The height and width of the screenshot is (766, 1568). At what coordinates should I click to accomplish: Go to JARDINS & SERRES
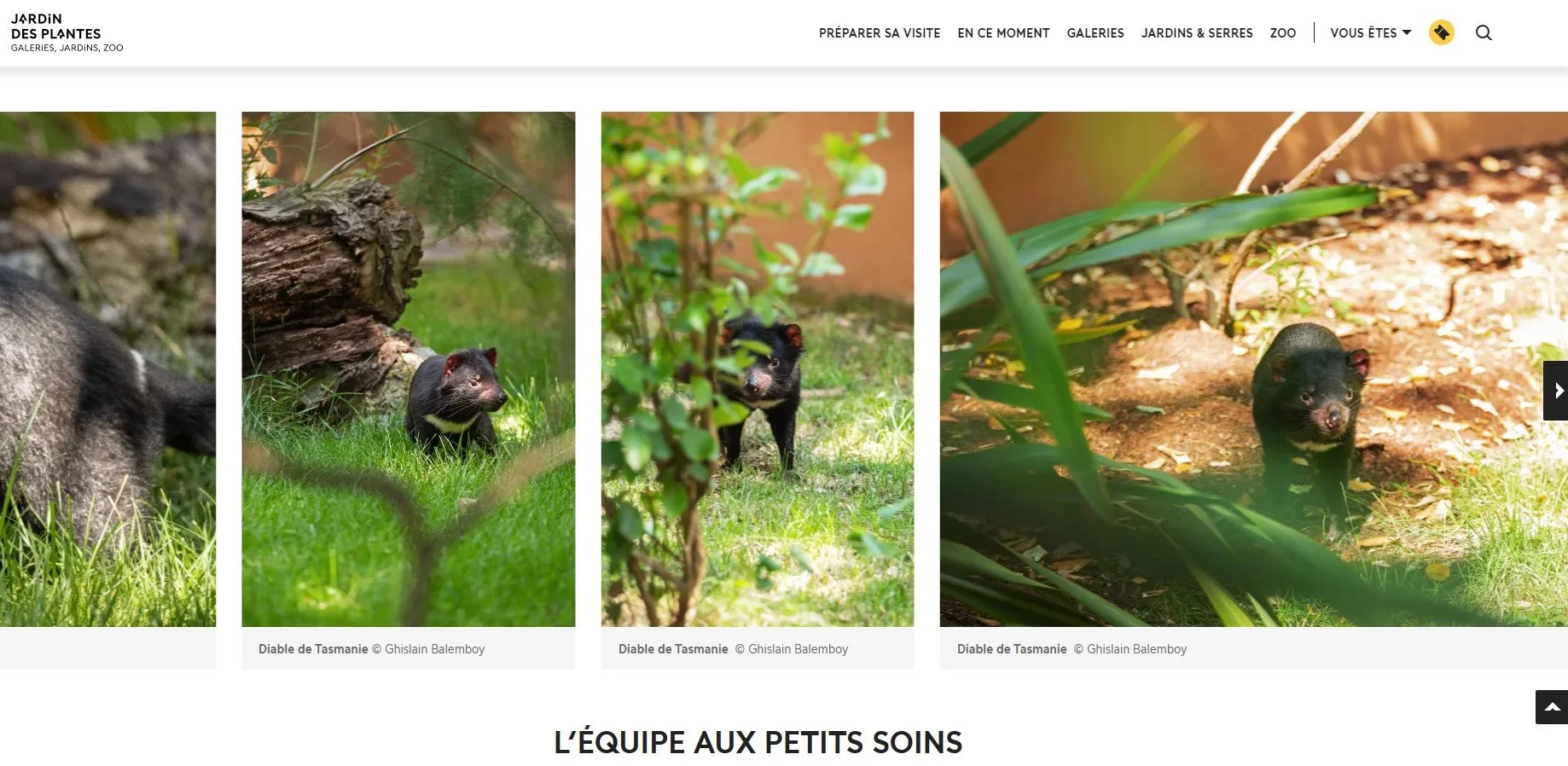click(x=1197, y=32)
